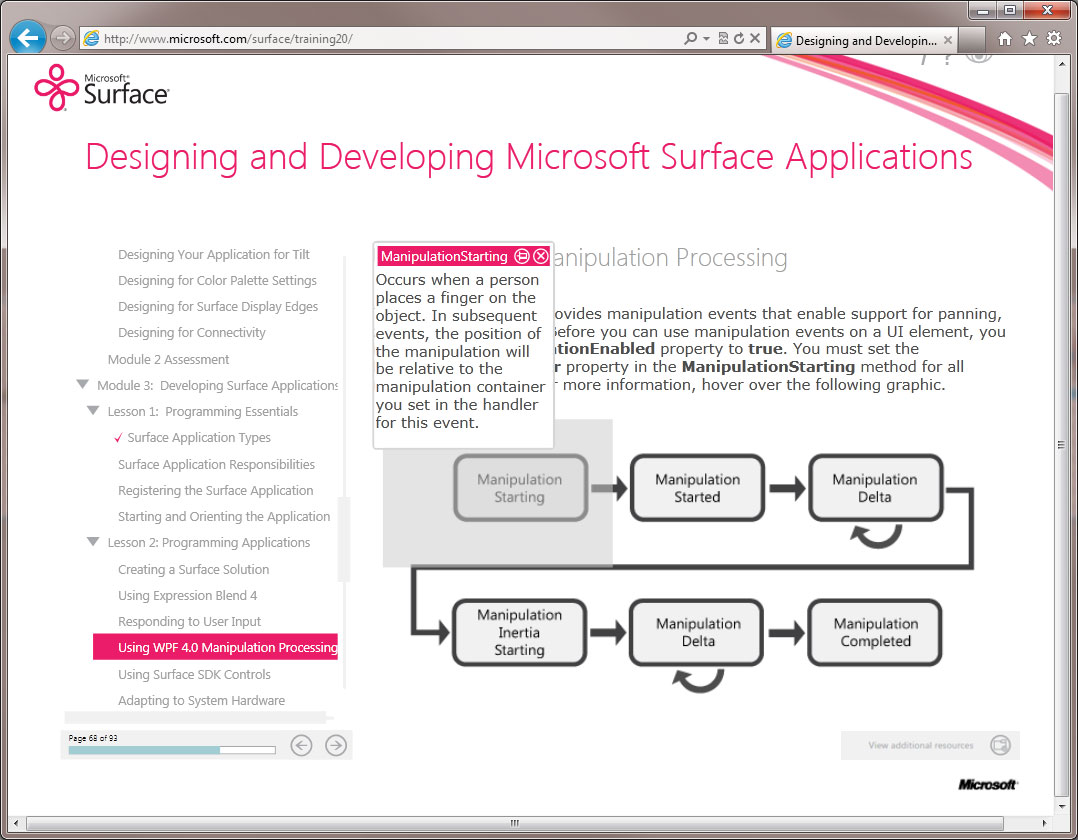Screen dimensions: 1078x840
Task: Maximize the browser window
Action: 1009,10
